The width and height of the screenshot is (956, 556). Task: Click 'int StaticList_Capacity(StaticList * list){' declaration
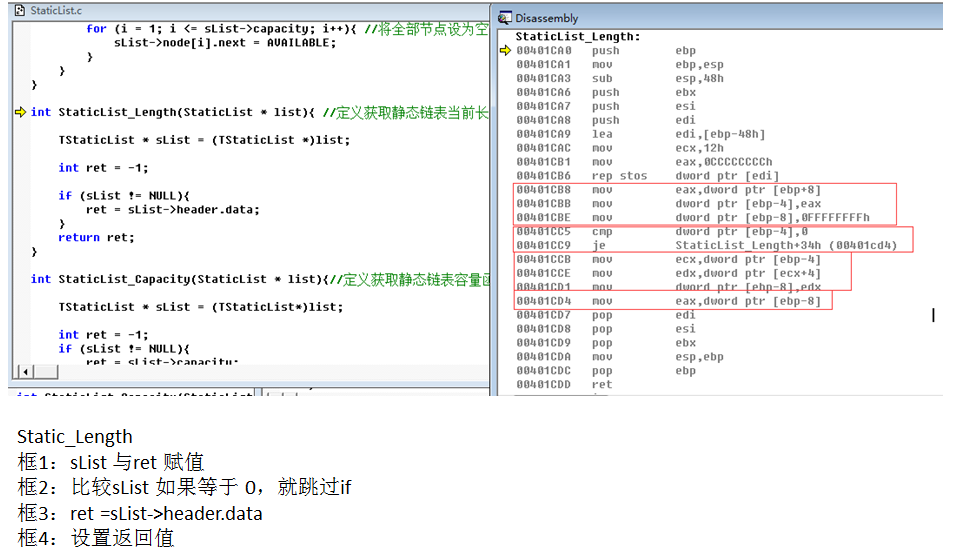pyautogui.click(x=180, y=279)
